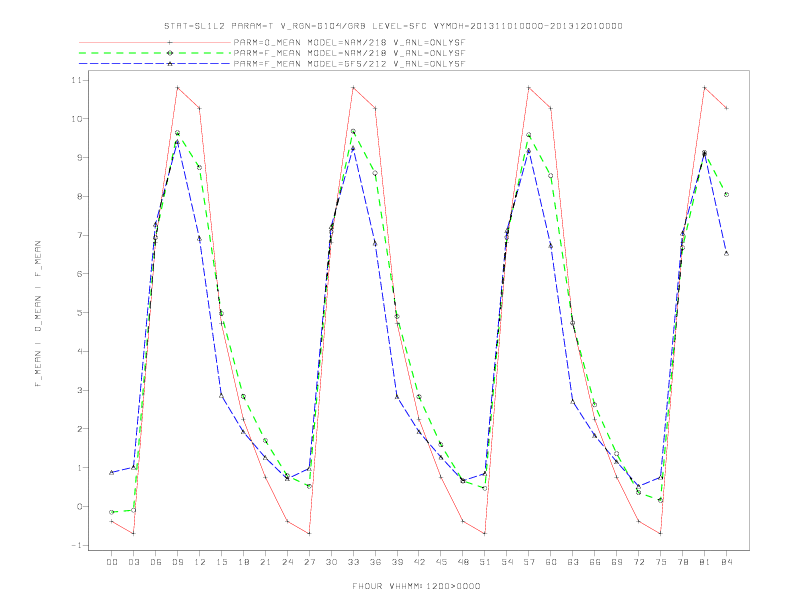The height and width of the screenshot is (612, 792).
Task: Click x-axis forecast hour label 69
Action: click(617, 562)
